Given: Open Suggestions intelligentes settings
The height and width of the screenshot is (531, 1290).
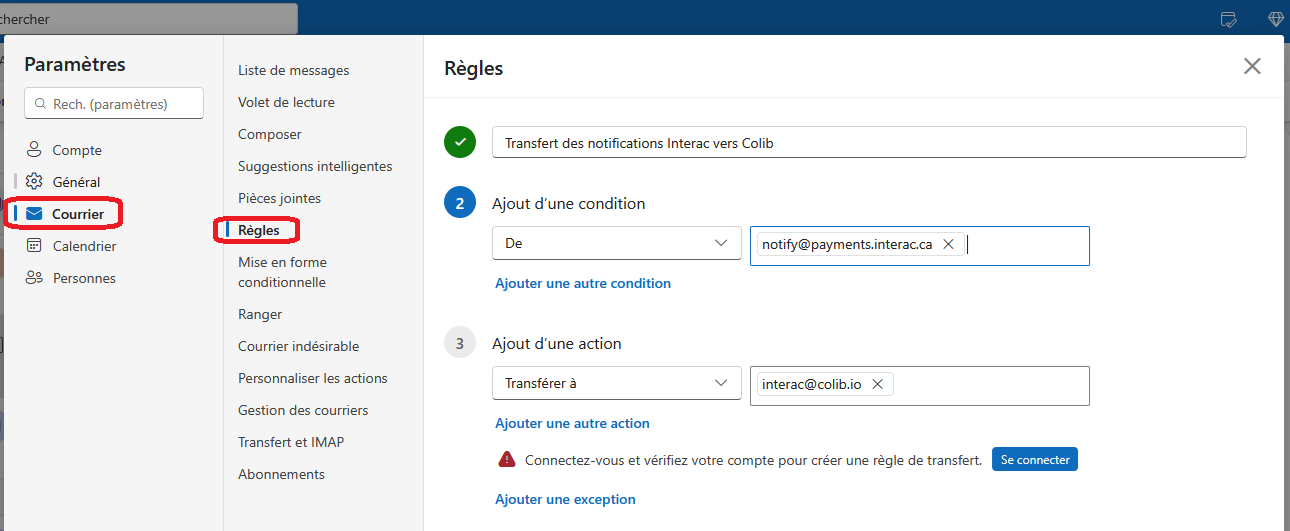Looking at the screenshot, I should click(x=315, y=166).
